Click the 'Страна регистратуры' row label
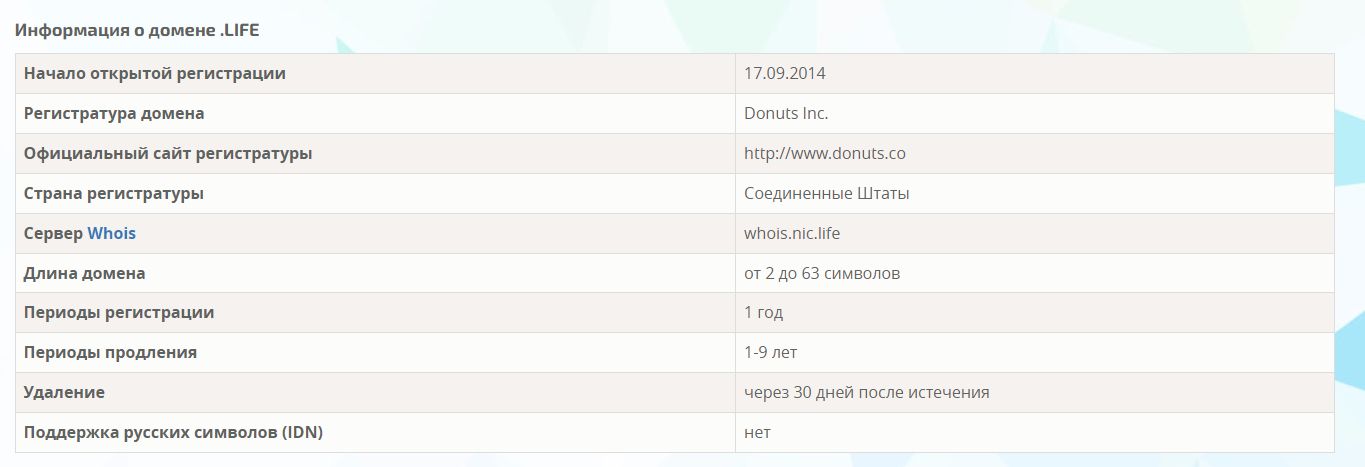This screenshot has width=1365, height=467. coord(114,193)
